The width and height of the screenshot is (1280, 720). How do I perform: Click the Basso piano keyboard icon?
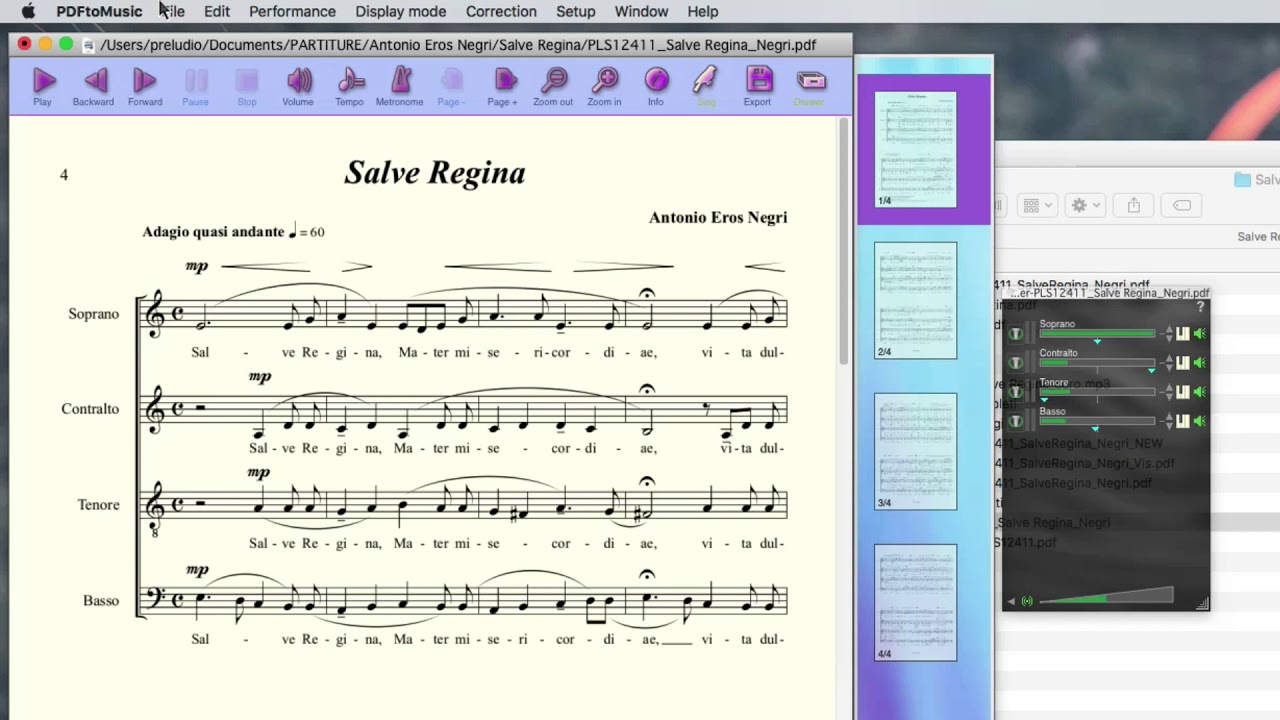point(1182,421)
